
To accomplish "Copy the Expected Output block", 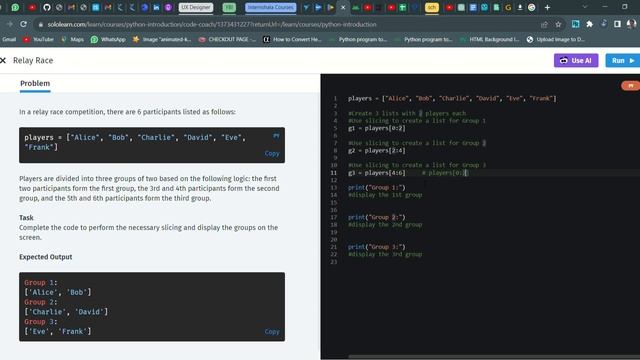I will click(272, 331).
